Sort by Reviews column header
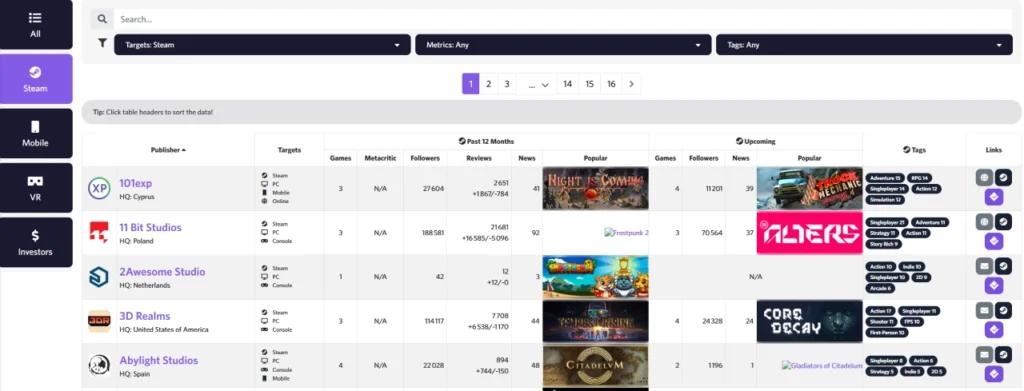The image size is (1024, 391). [x=479, y=158]
